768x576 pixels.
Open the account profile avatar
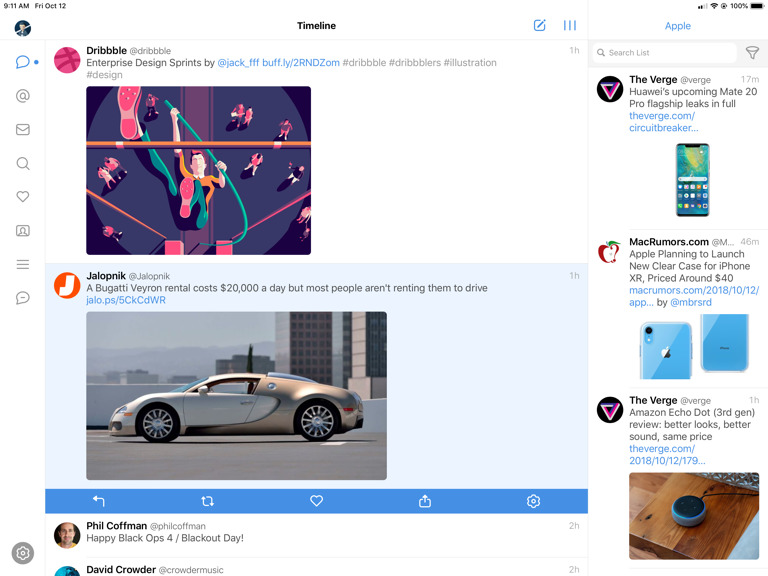pos(23,28)
